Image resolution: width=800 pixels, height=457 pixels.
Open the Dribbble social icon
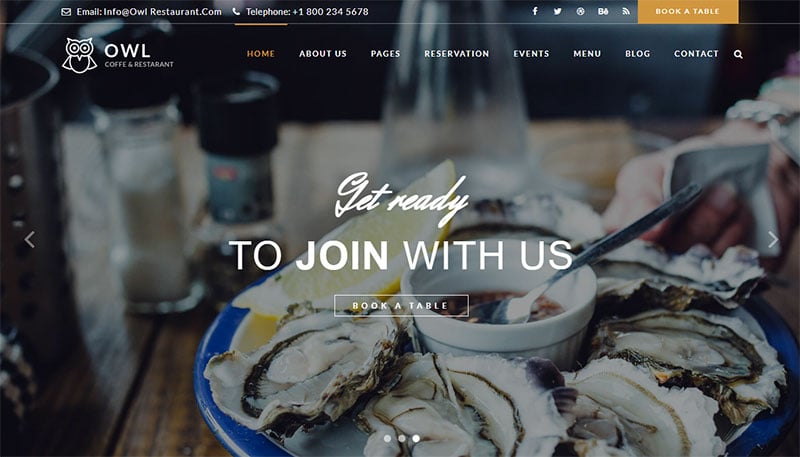click(580, 11)
